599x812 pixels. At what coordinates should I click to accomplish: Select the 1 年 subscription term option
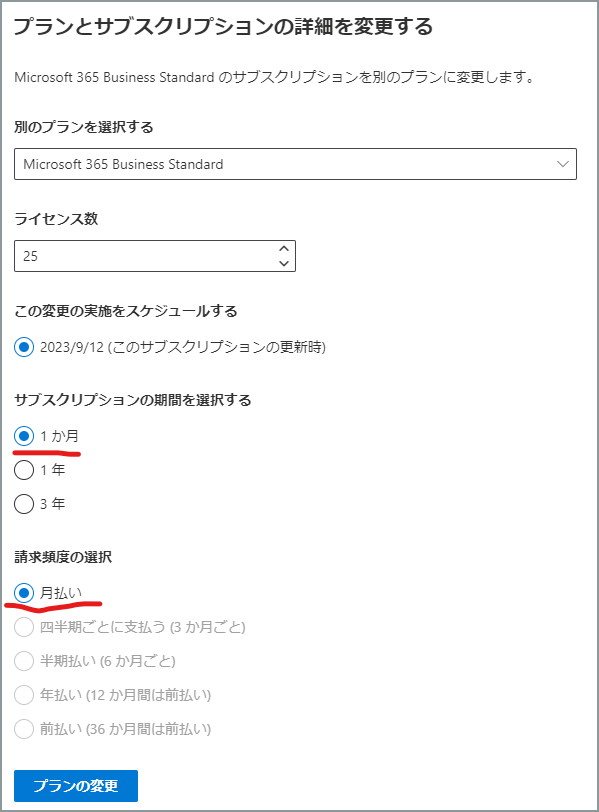tap(24, 470)
